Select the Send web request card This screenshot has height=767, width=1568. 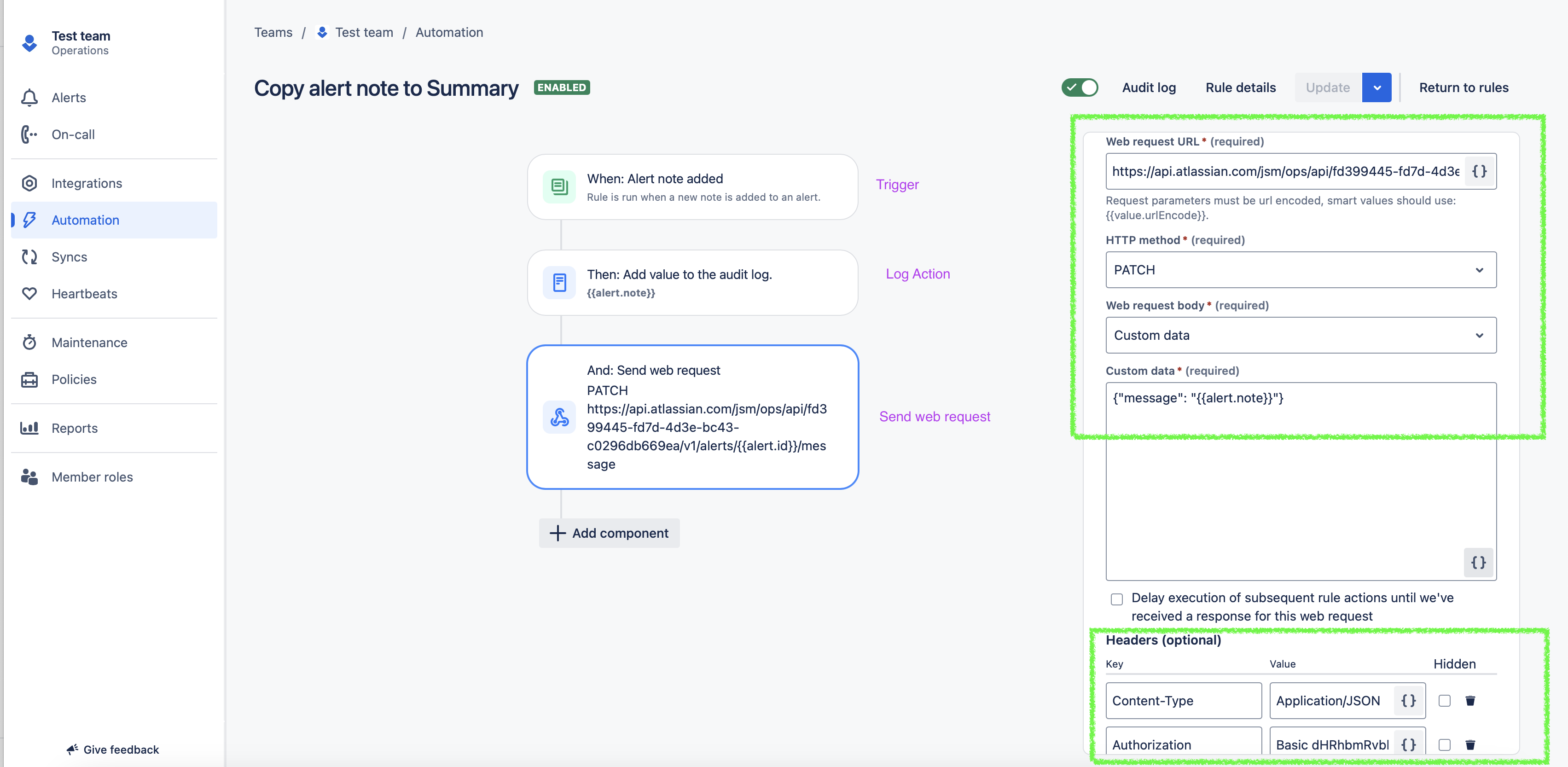692,417
